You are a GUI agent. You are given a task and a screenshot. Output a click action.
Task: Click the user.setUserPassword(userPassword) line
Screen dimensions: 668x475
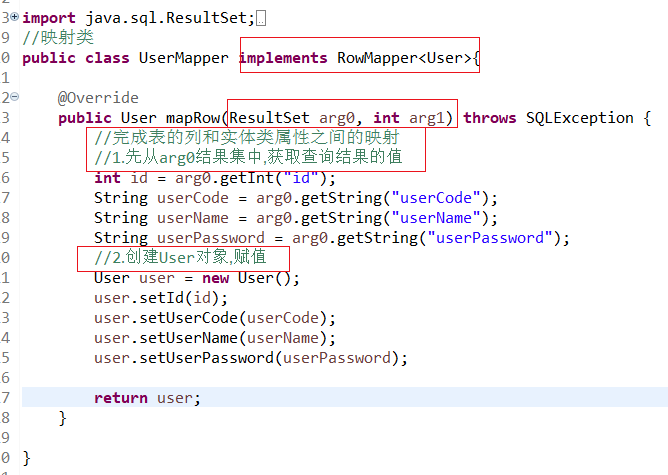250,358
